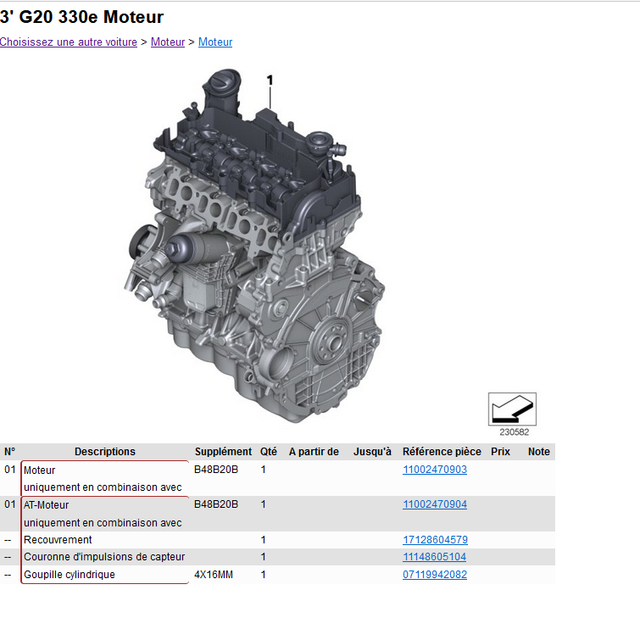Screen dimensions: 640x618
Task: Click the 'Descriptions' column header
Action: [105, 451]
